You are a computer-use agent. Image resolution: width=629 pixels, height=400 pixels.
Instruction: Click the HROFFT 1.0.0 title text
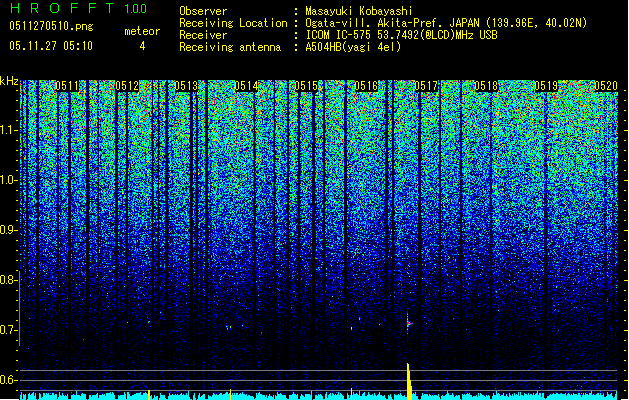pyautogui.click(x=78, y=8)
